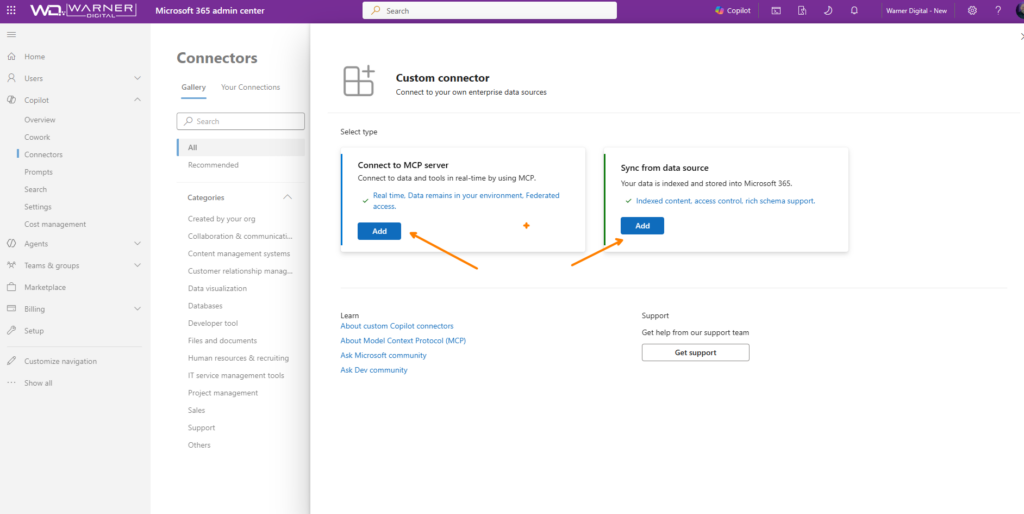The width and height of the screenshot is (1024, 514).
Task: Open help question mark icon
Action: (x=998, y=10)
